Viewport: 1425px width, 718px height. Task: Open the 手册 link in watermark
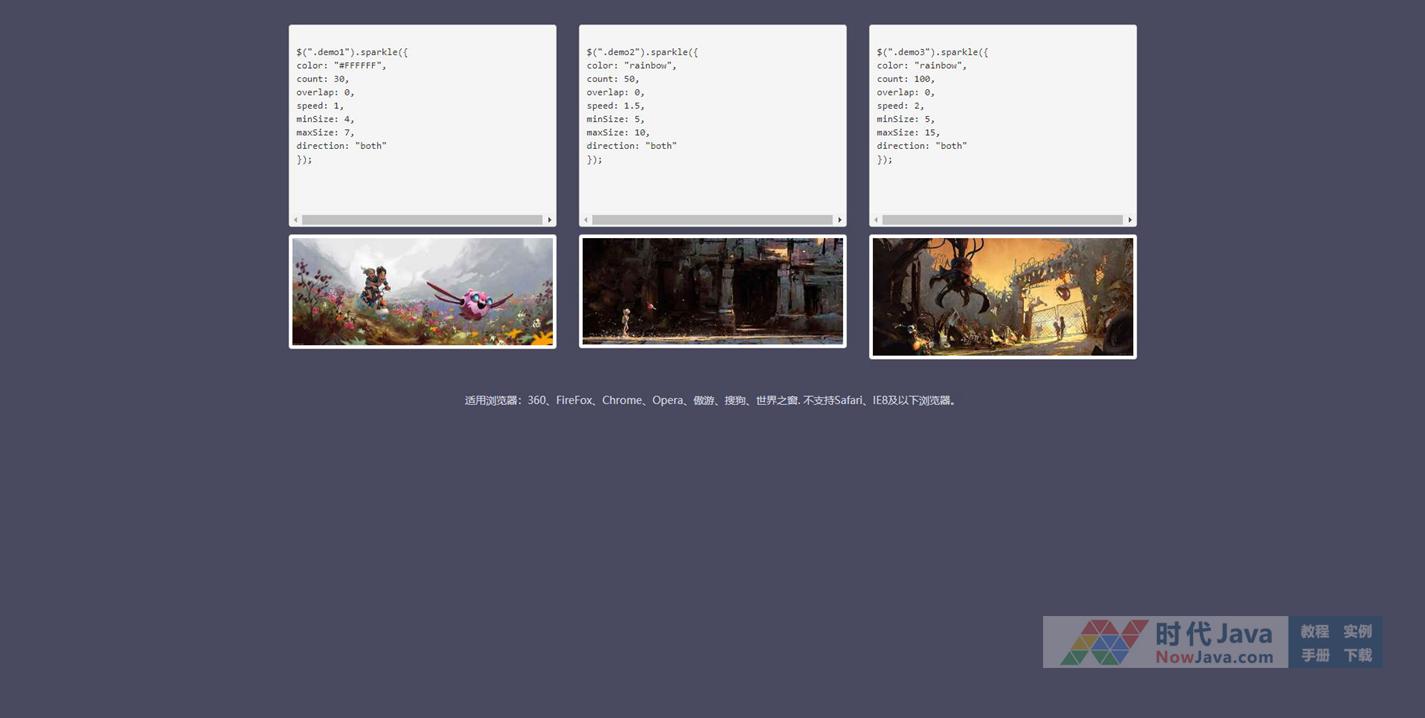coord(1314,655)
